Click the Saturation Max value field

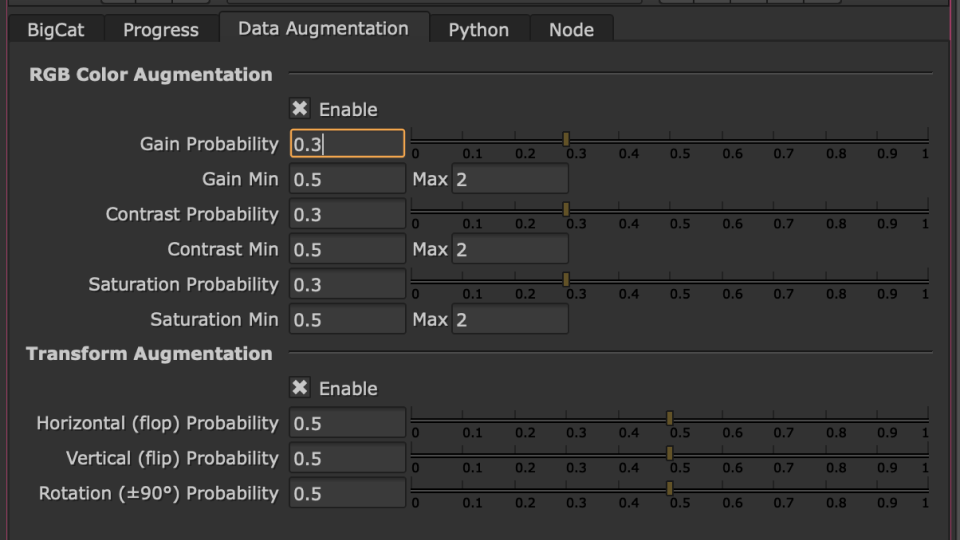coord(510,319)
